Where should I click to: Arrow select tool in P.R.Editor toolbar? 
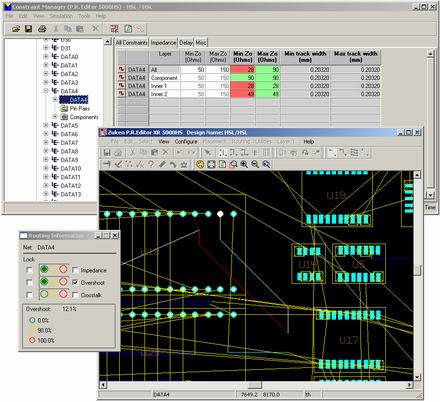[207, 153]
